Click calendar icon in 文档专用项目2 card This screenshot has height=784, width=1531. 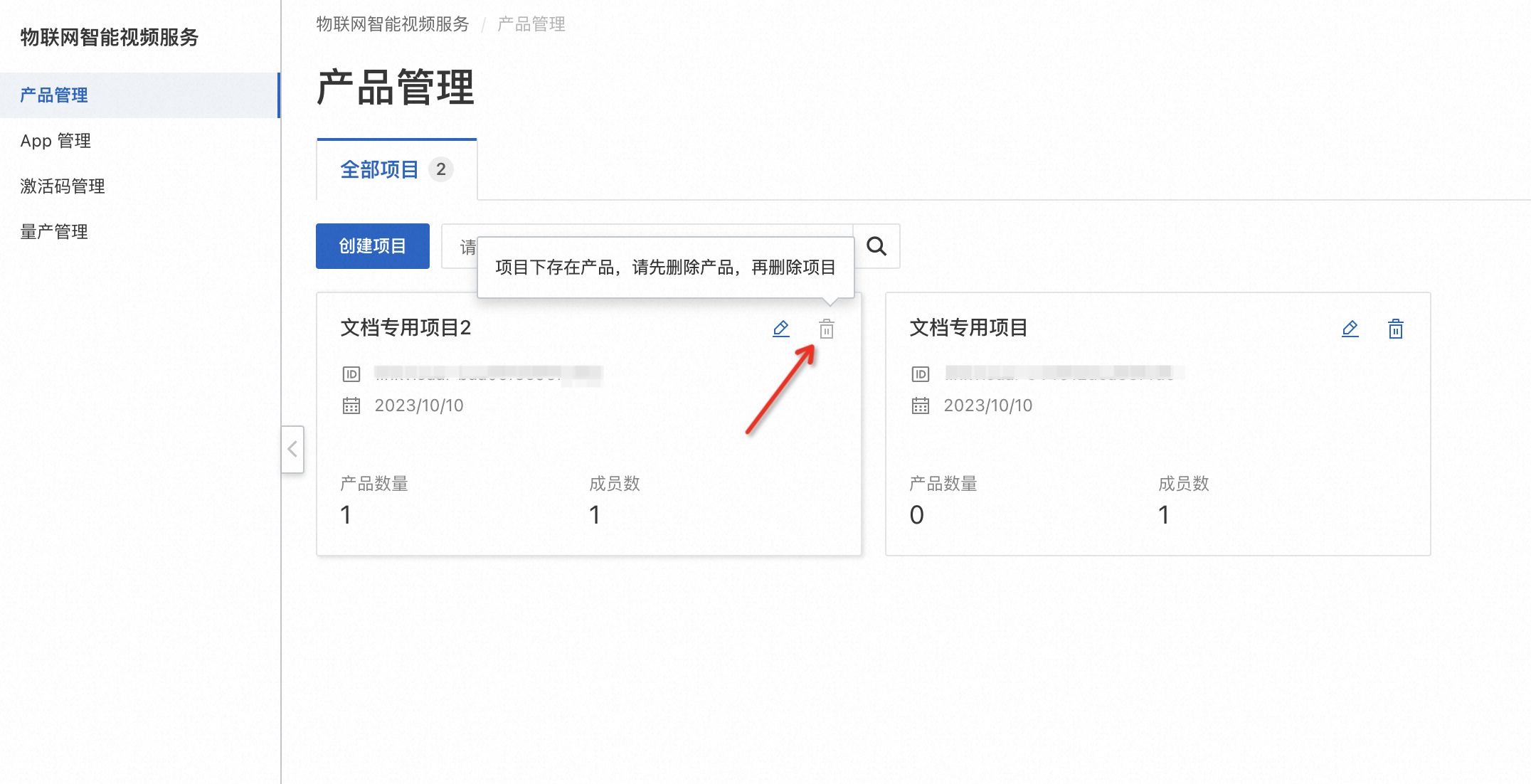tap(351, 406)
